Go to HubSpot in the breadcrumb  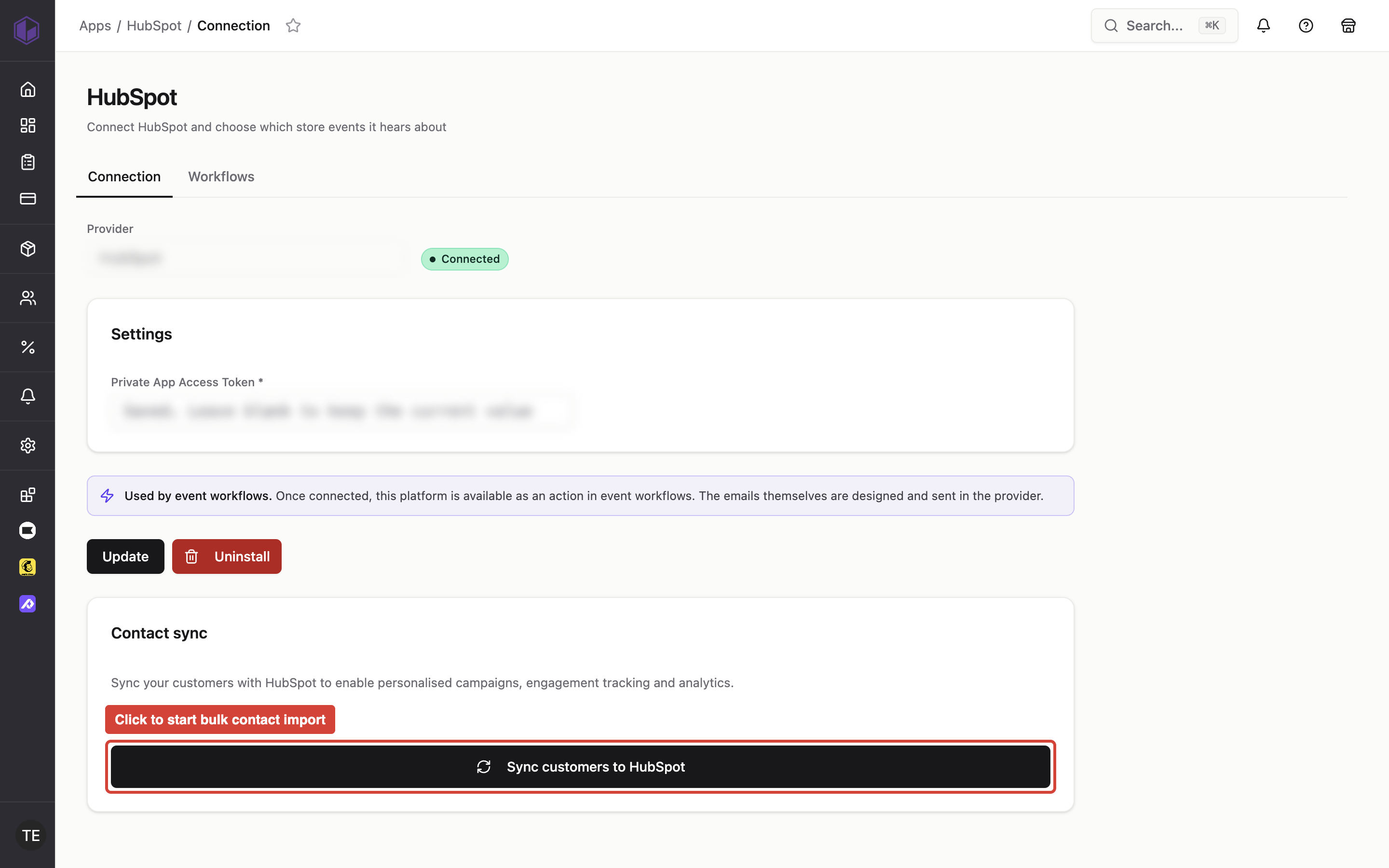[154, 26]
